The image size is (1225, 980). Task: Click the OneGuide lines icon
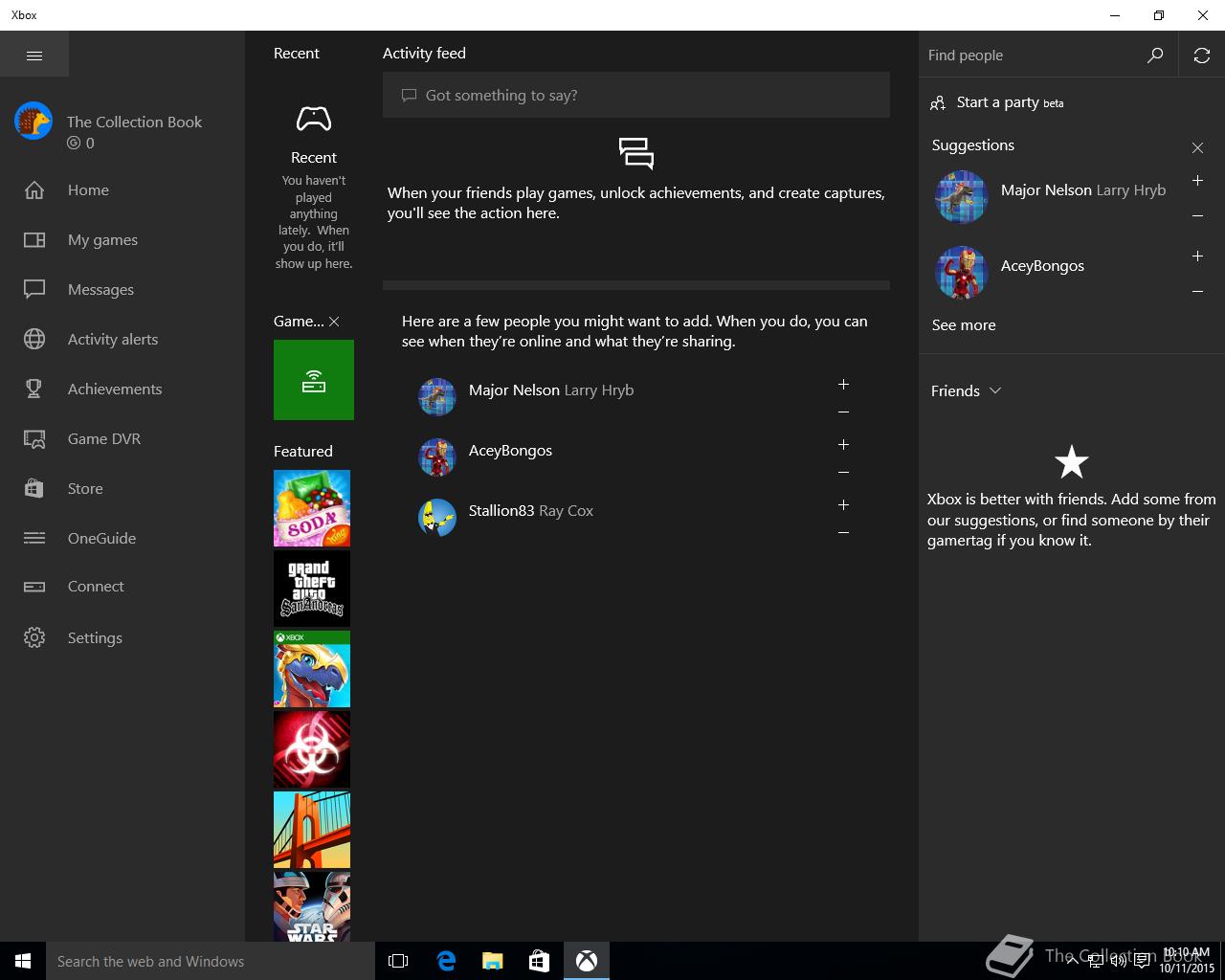[x=34, y=538]
